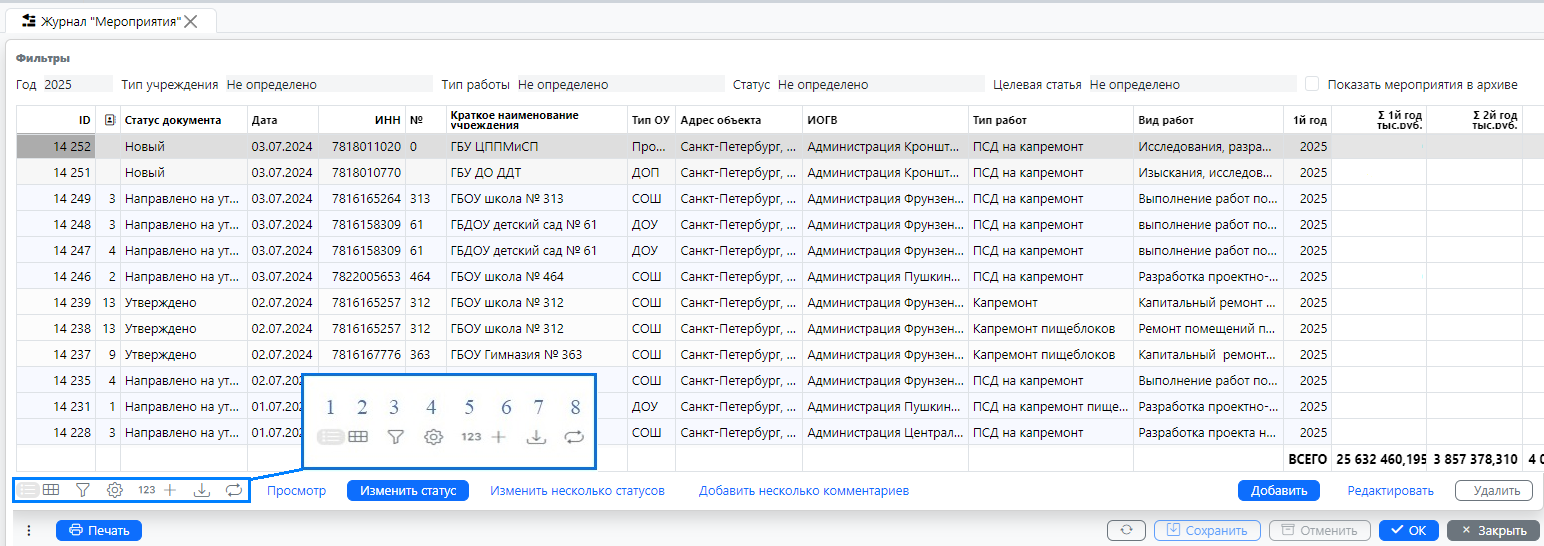Click the loop arrows icon in the bottom toolbar
The image size is (1544, 546).
(x=233, y=490)
